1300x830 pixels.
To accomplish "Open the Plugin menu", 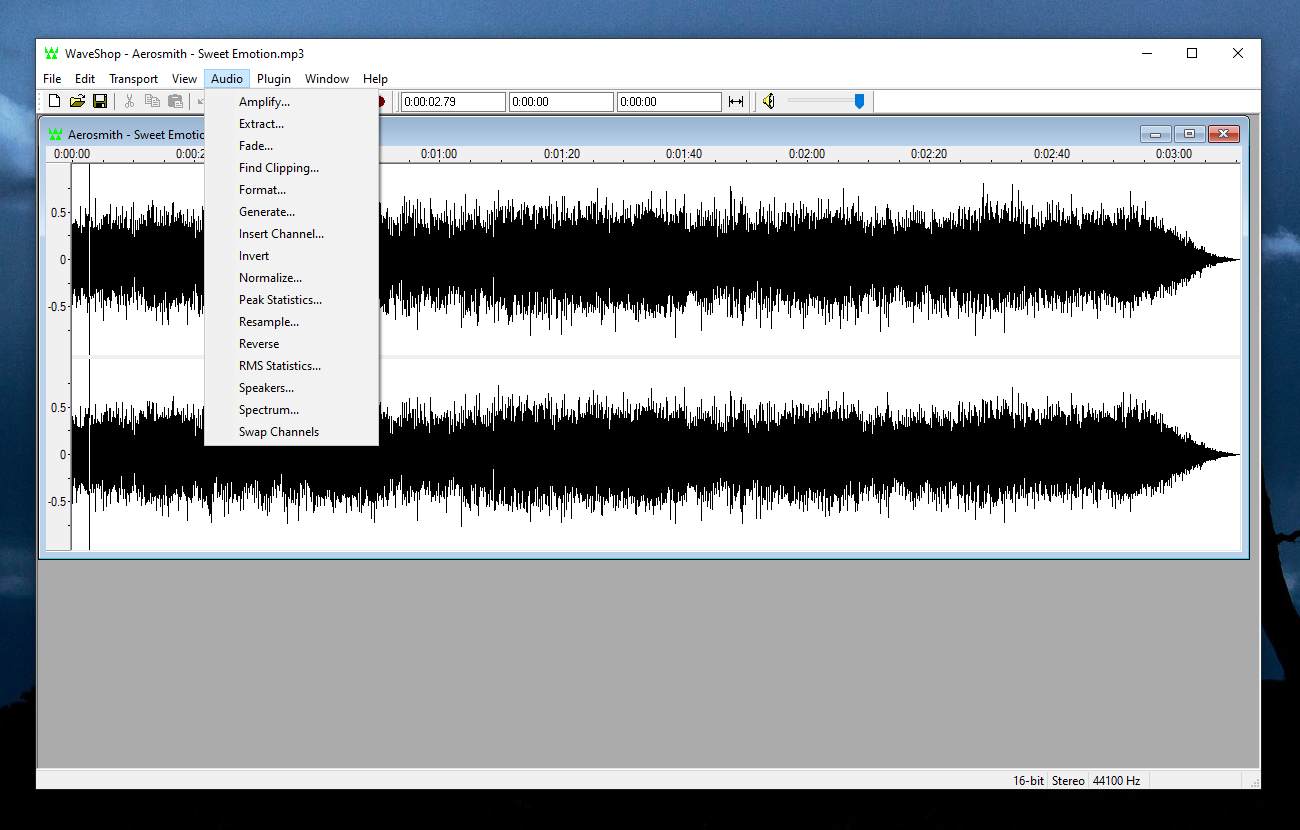I will [x=274, y=79].
